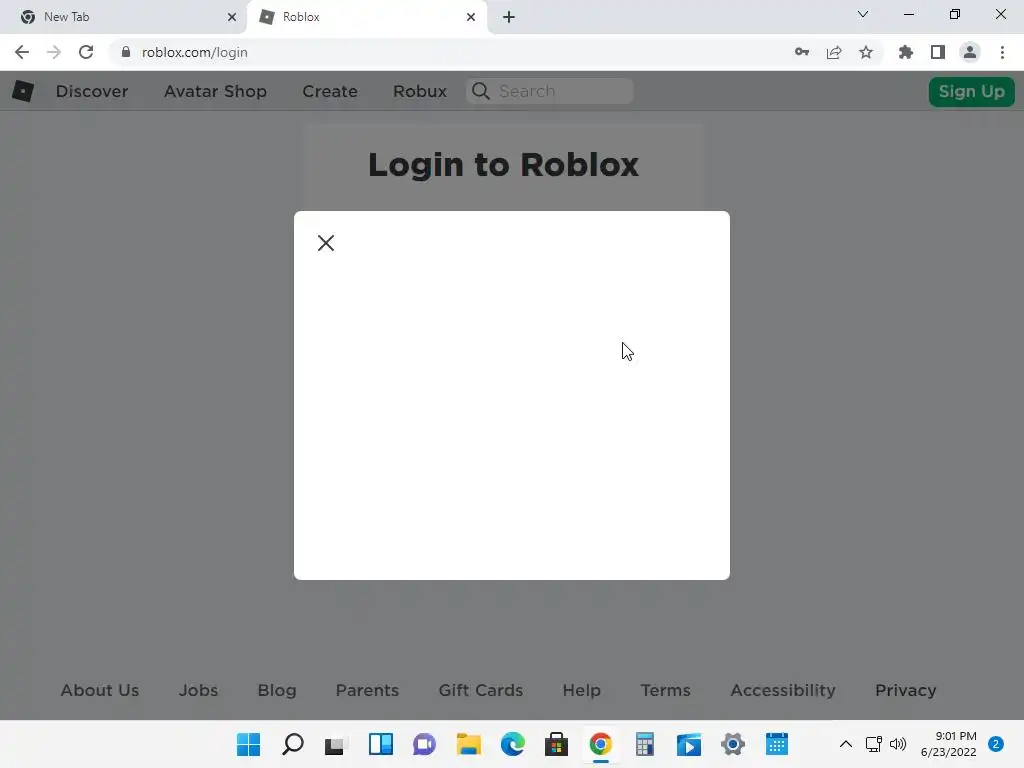Open the notification badge showing 2

(x=995, y=744)
